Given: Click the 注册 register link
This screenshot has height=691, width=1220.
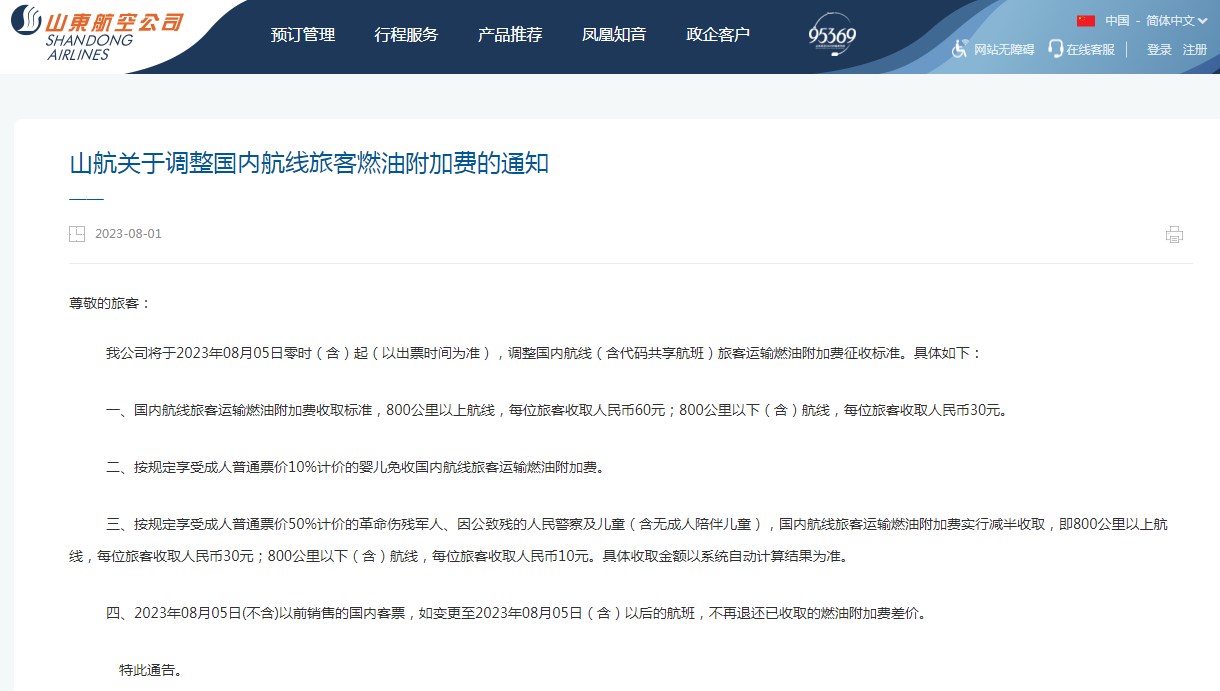Looking at the screenshot, I should click(x=1195, y=49).
